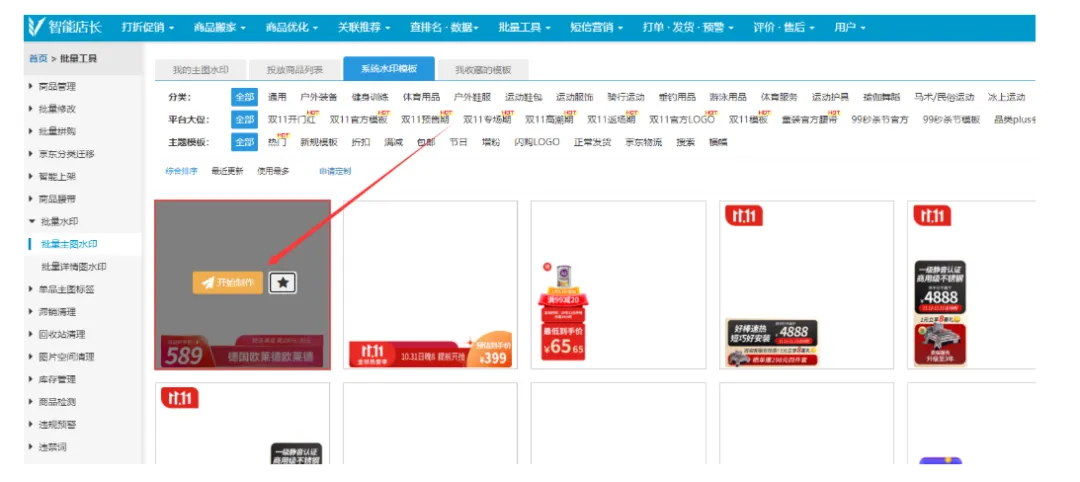Screen dimensions: 1080x482
Task: Open the 查排名·数据 dropdown menu
Action: [444, 28]
